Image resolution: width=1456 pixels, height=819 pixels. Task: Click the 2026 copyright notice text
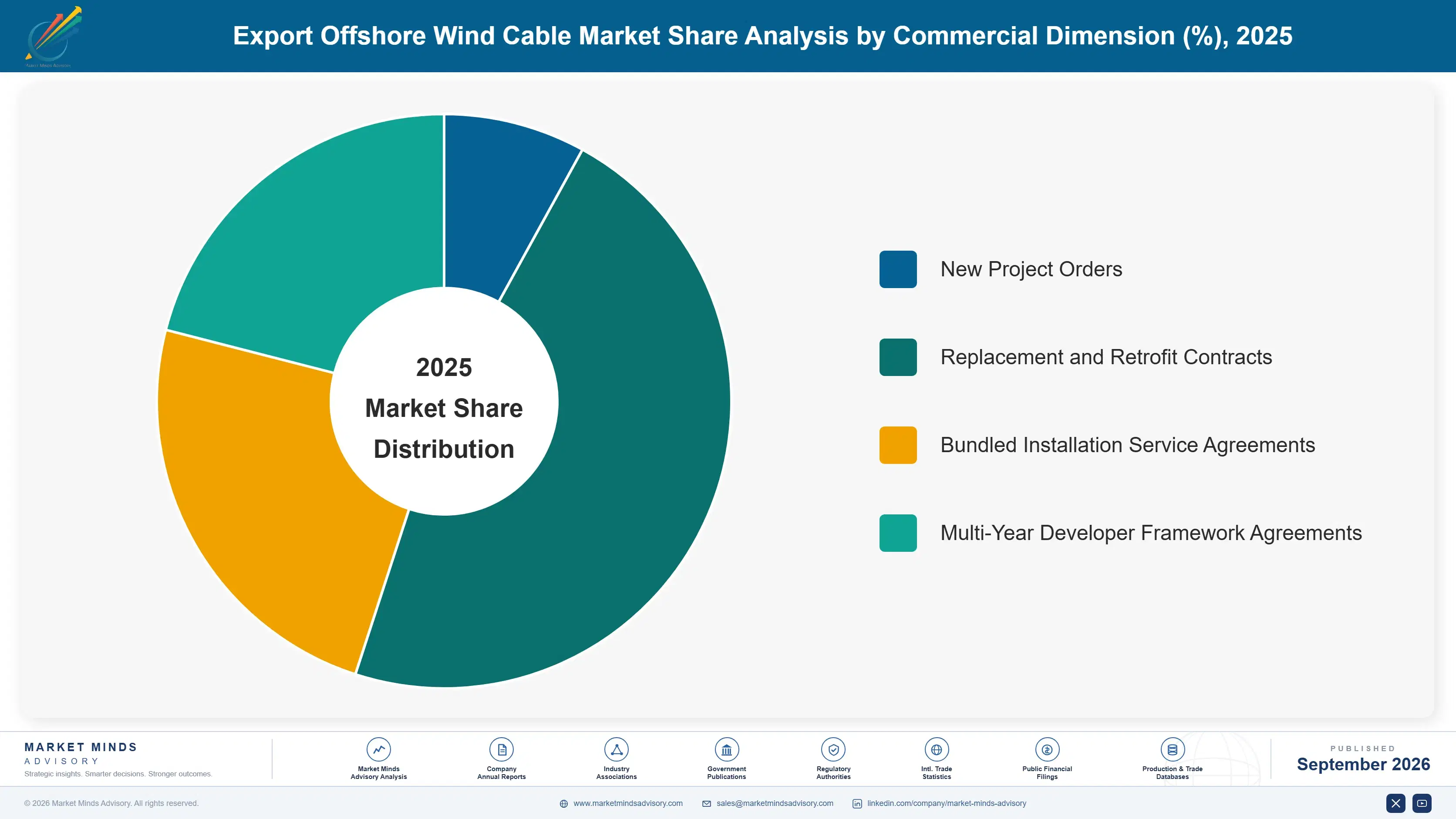click(111, 803)
